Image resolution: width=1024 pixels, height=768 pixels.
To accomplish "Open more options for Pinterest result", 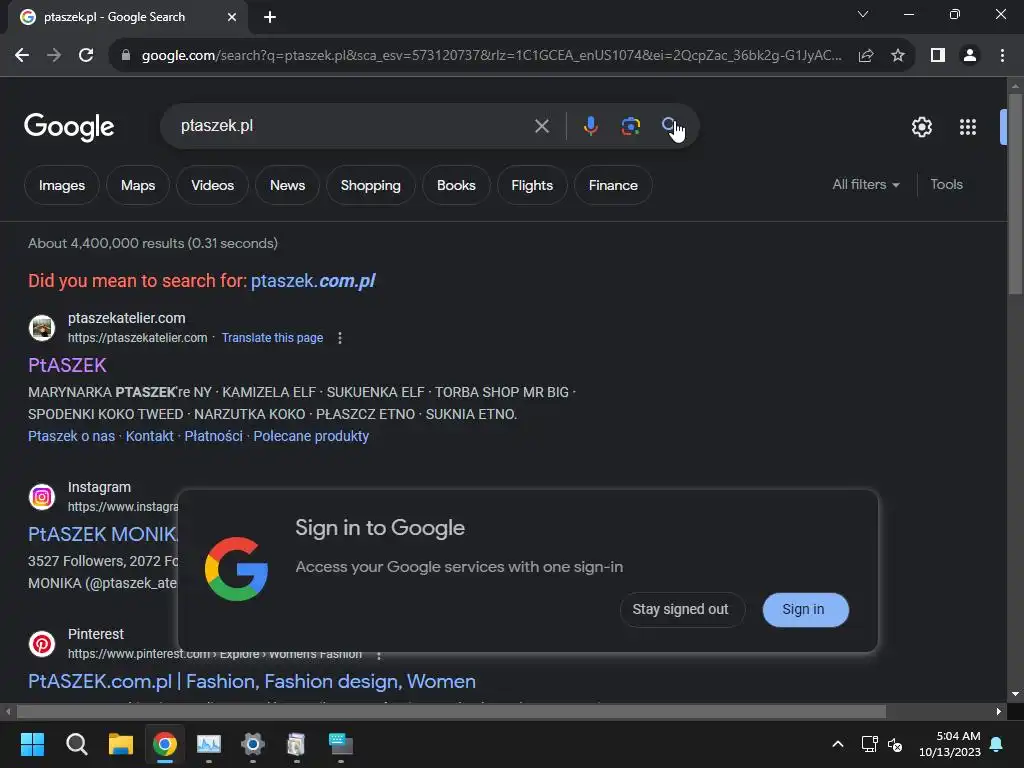I will coord(379,655).
